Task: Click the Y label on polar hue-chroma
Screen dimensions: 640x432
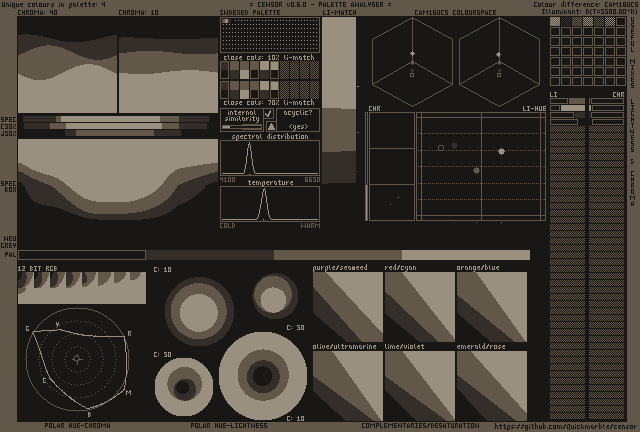Action: 58,324
